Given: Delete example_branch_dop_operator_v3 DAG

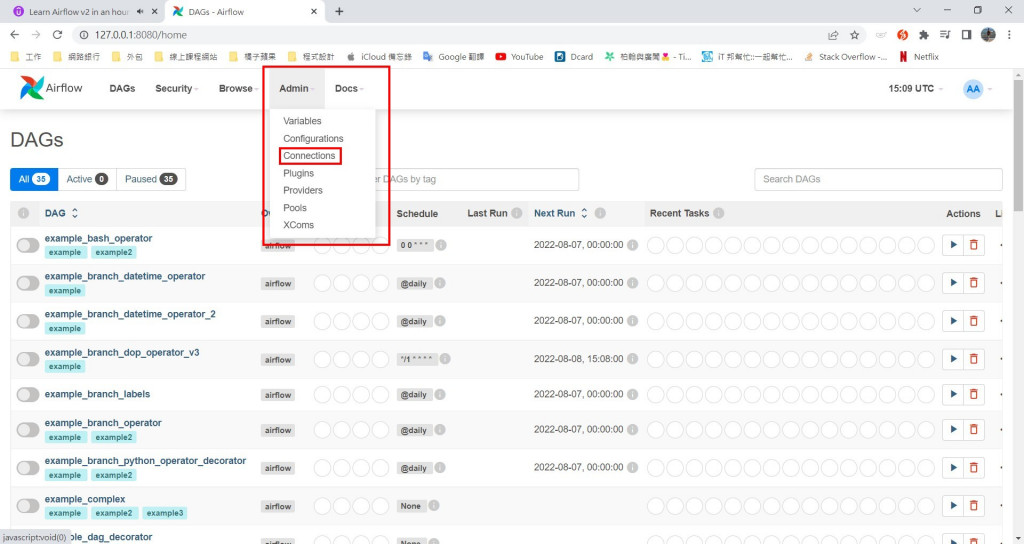Looking at the screenshot, I should pyautogui.click(x=974, y=359).
